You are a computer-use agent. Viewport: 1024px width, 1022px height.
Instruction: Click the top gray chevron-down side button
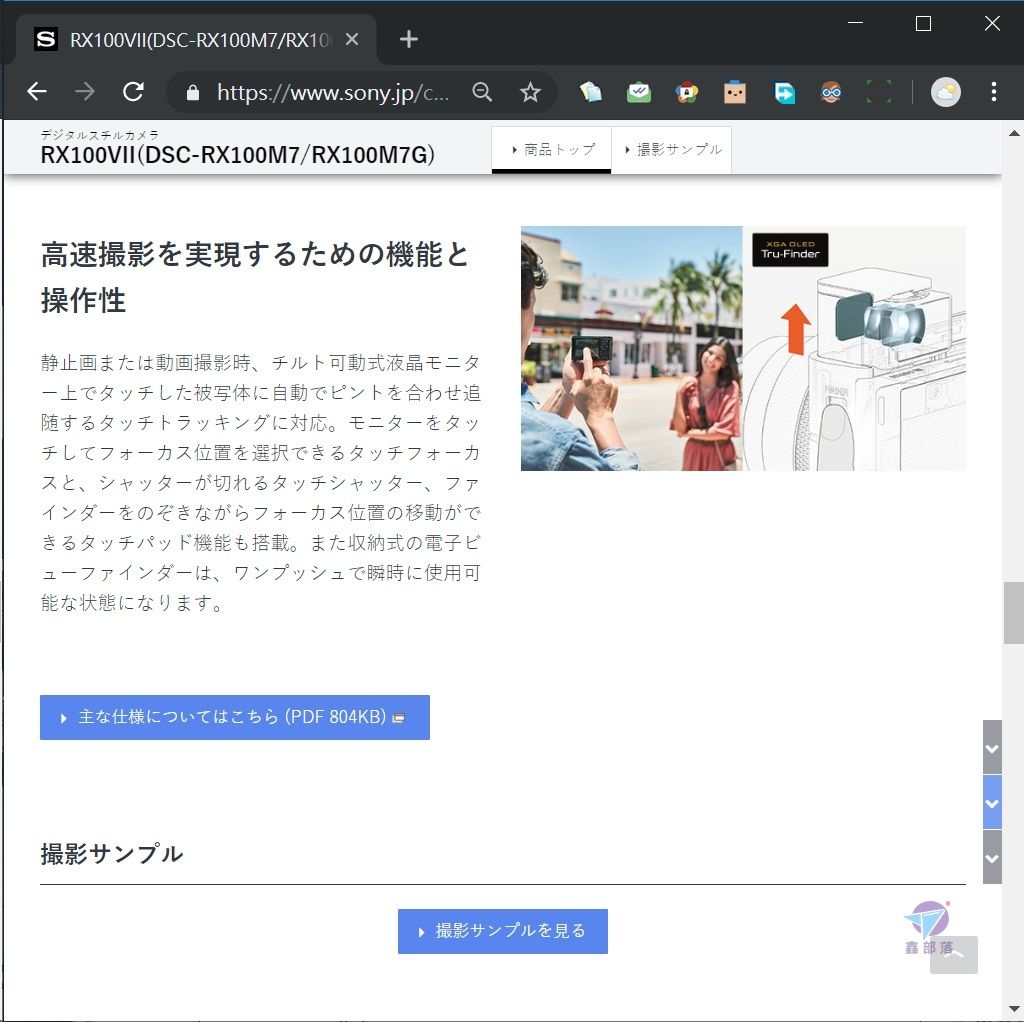tap(992, 748)
